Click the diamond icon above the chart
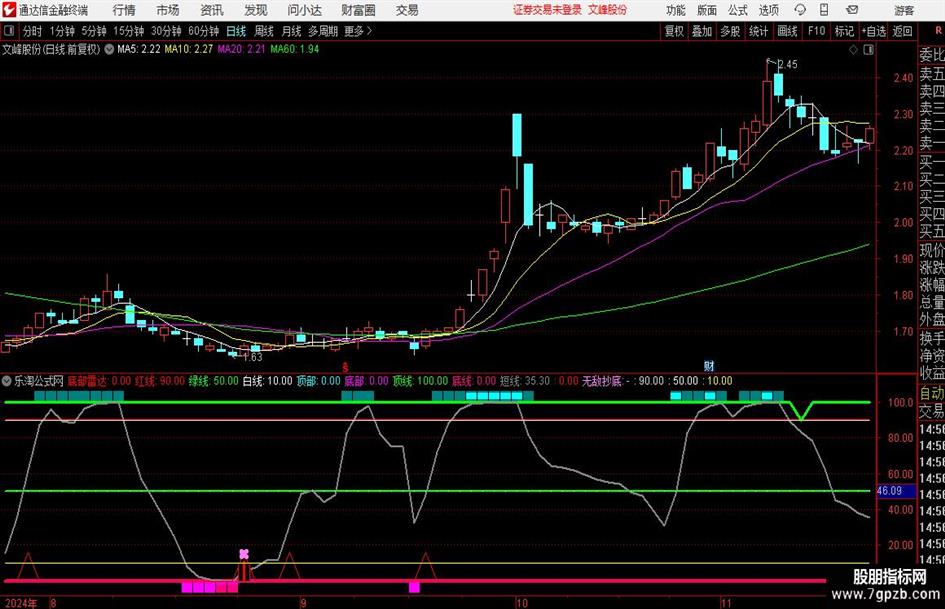Viewport: 945px width, 609px height. pyautogui.click(x=853, y=50)
